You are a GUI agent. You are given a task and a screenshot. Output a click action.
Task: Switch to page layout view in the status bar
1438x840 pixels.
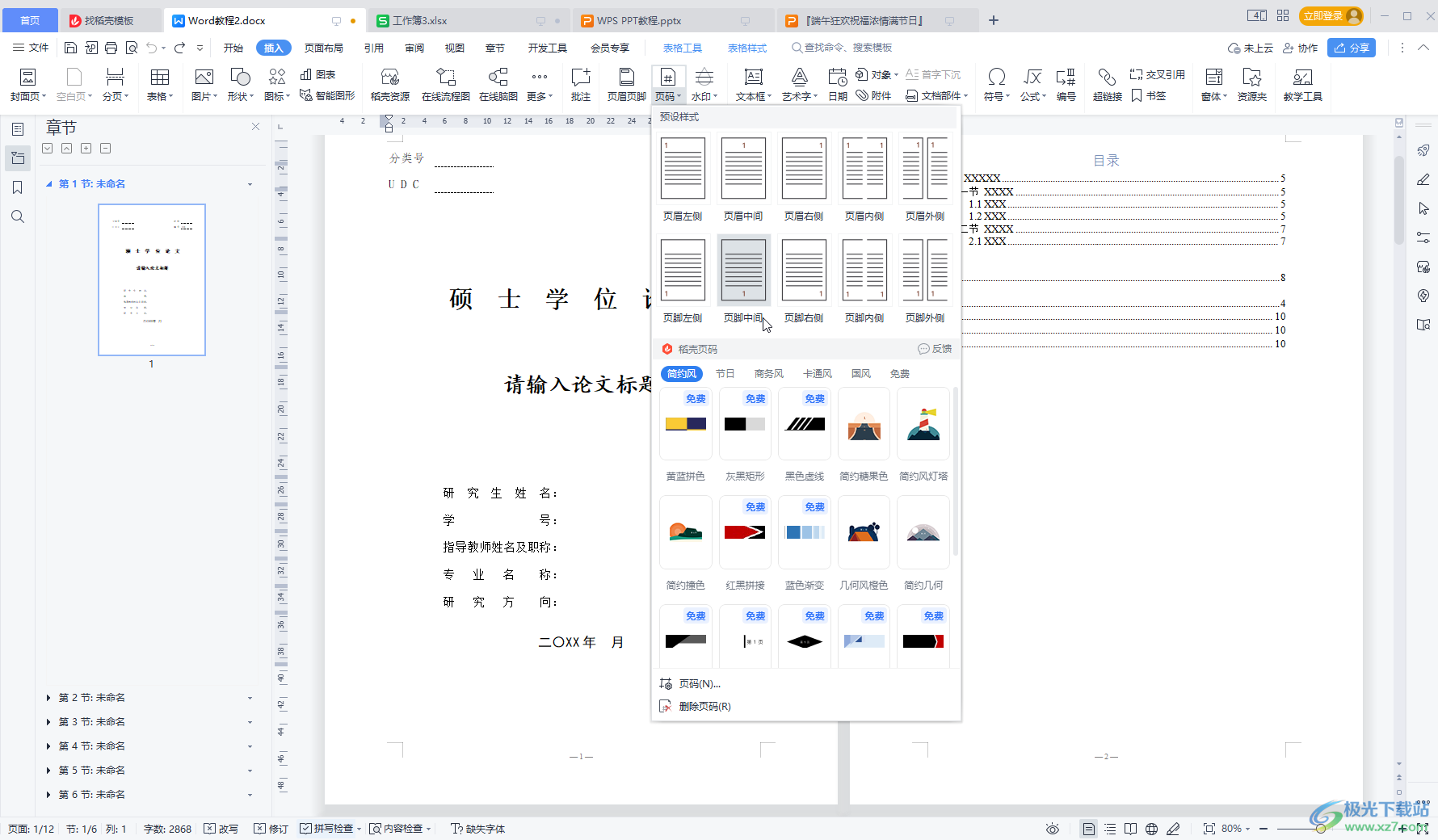point(1089,829)
